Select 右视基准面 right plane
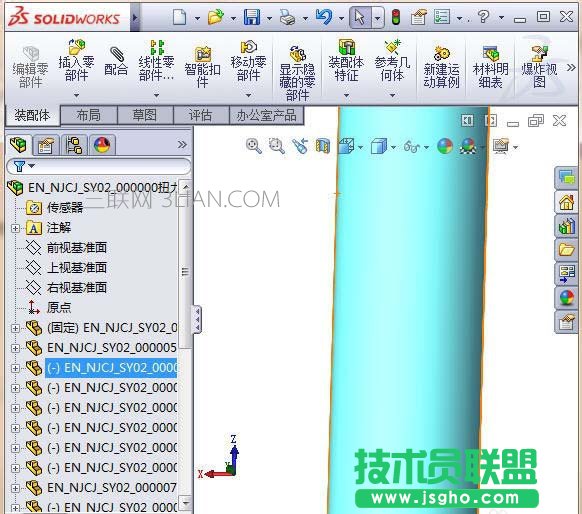Image resolution: width=582 pixels, height=514 pixels. [x=76, y=288]
